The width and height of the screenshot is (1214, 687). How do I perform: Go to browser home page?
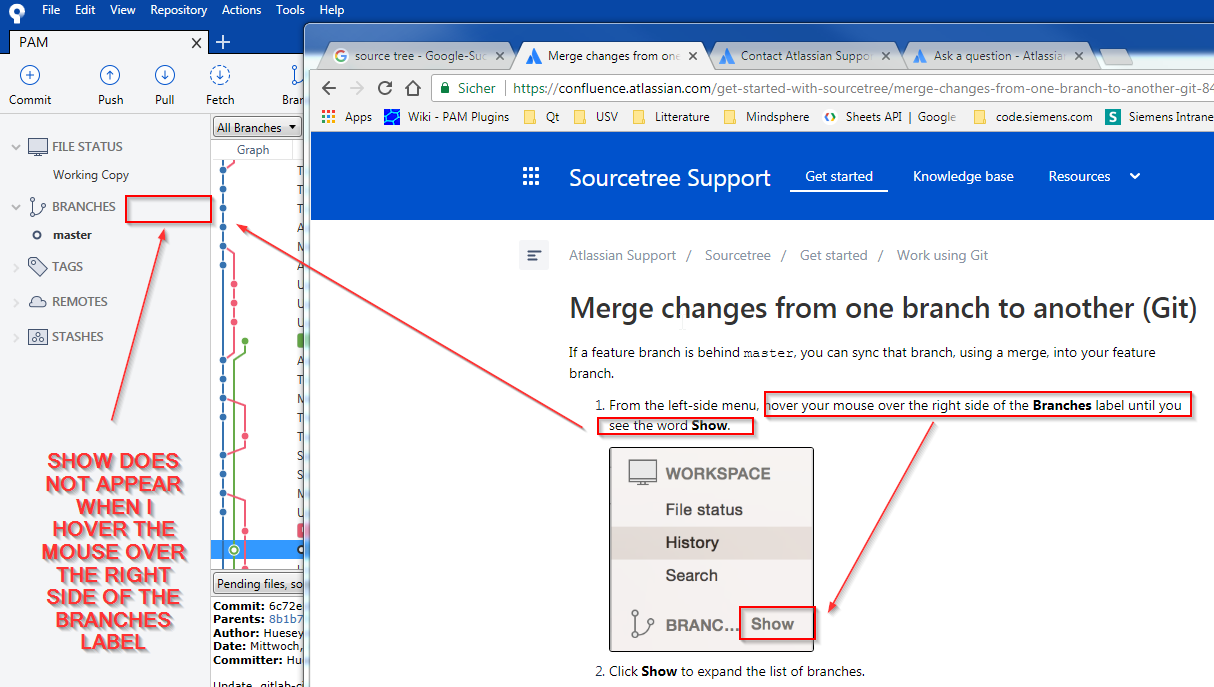tap(413, 88)
